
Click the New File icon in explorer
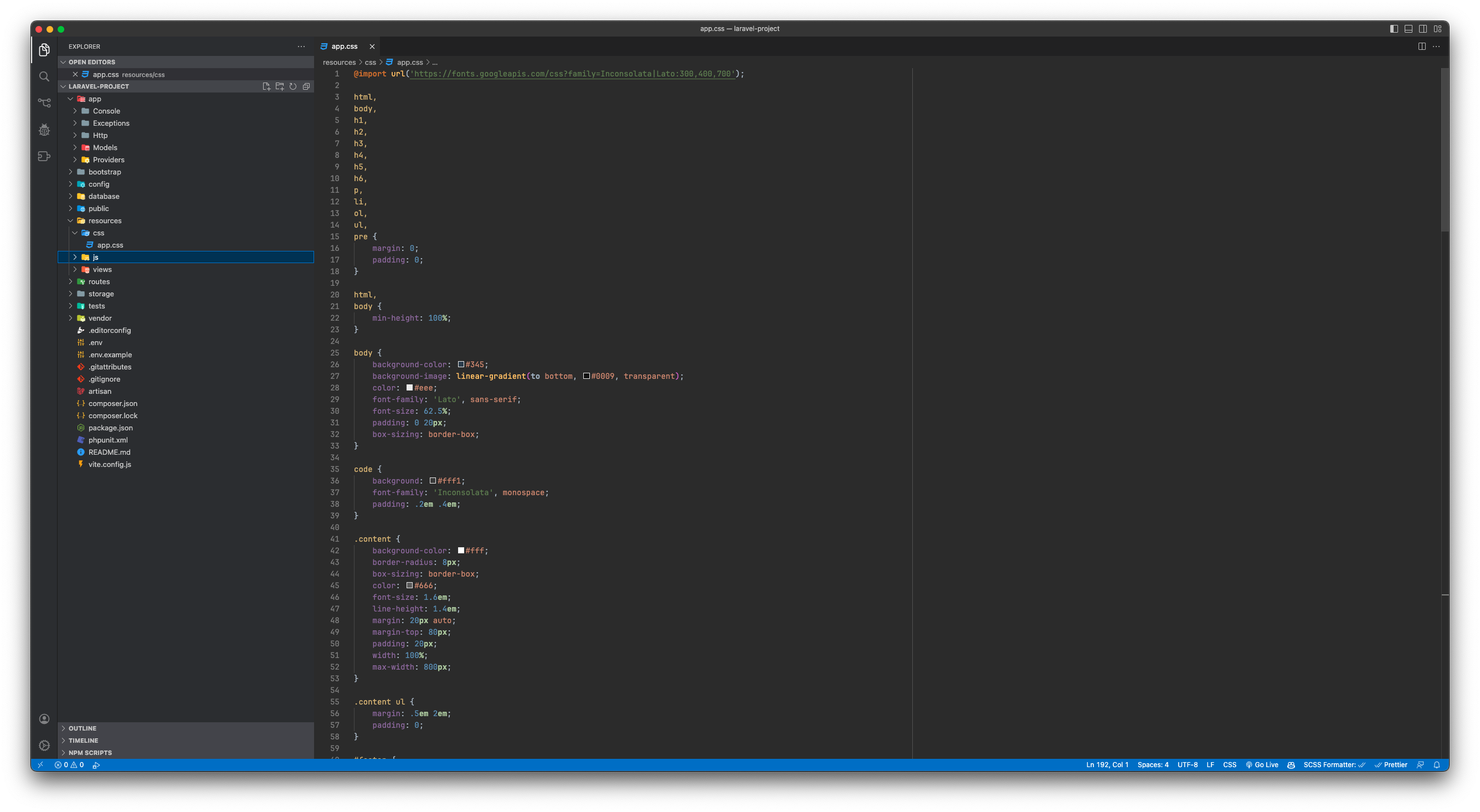[x=266, y=86]
